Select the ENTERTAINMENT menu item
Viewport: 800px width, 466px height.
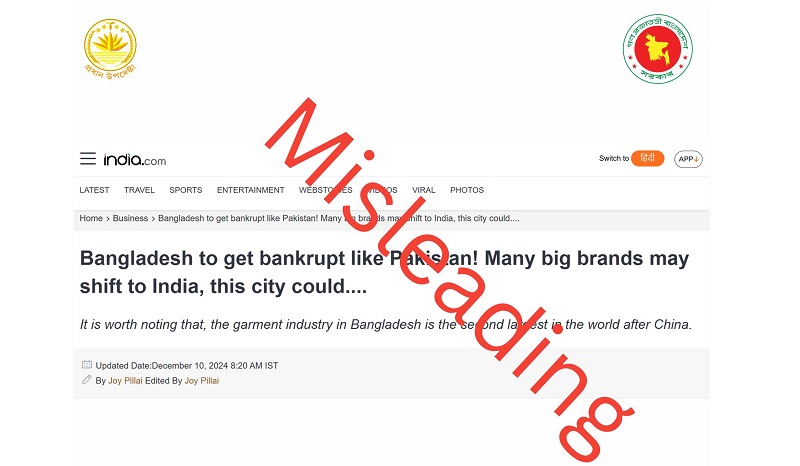(251, 190)
